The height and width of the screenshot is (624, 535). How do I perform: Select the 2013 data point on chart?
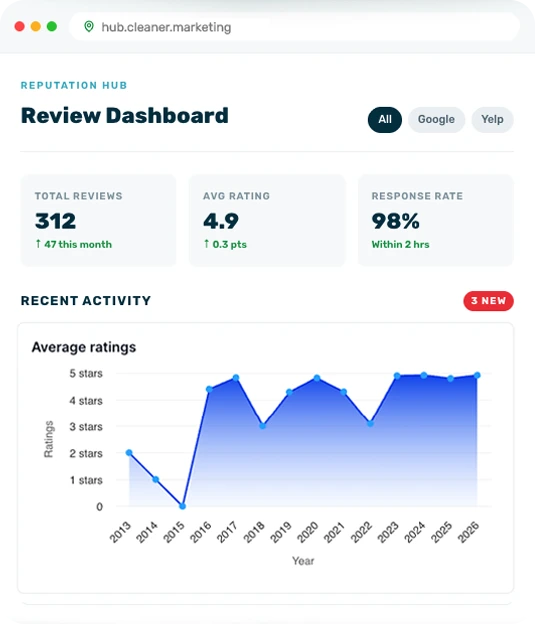pyautogui.click(x=129, y=452)
